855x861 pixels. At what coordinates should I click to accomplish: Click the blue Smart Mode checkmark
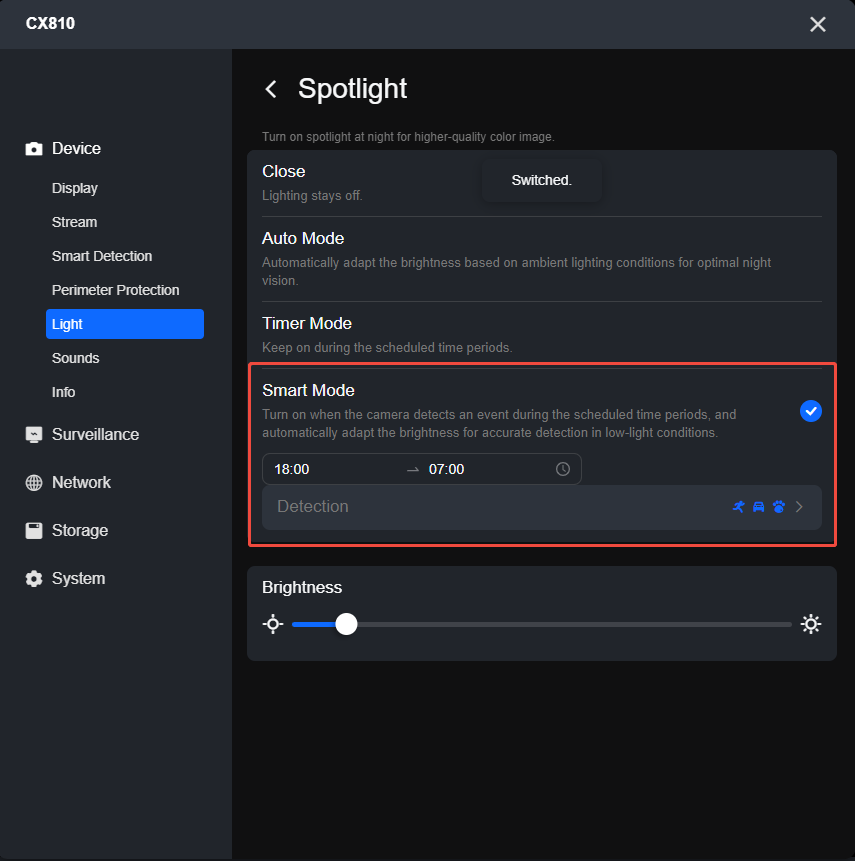point(811,411)
